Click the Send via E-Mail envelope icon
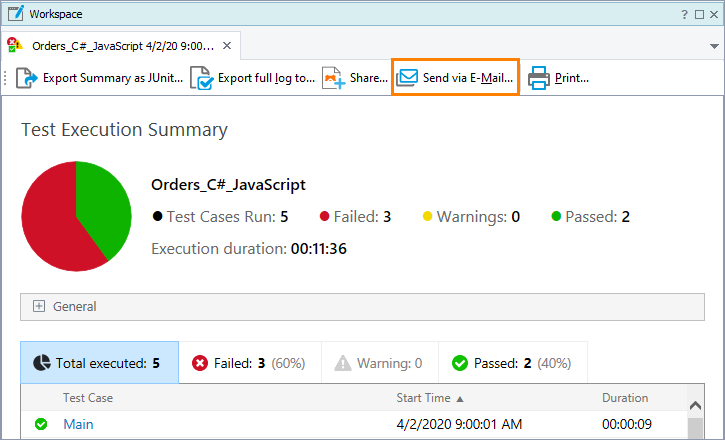This screenshot has height=440, width=725. tap(407, 78)
